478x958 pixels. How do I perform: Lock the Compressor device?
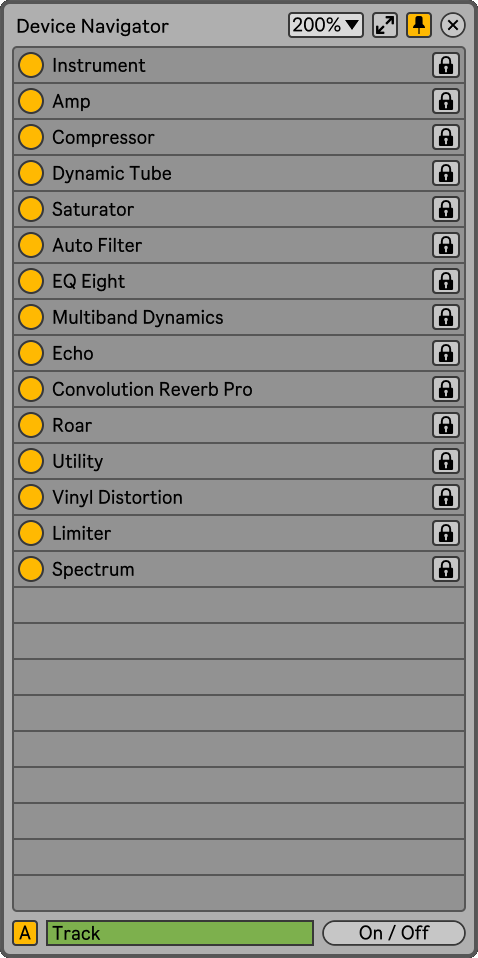(446, 137)
